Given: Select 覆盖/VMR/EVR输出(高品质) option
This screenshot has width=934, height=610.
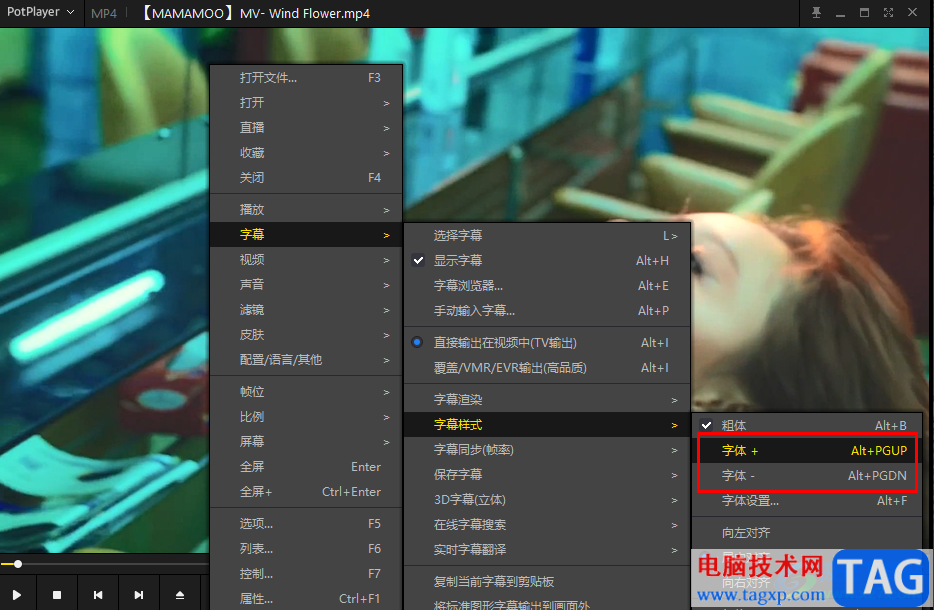Looking at the screenshot, I should click(x=547, y=368).
